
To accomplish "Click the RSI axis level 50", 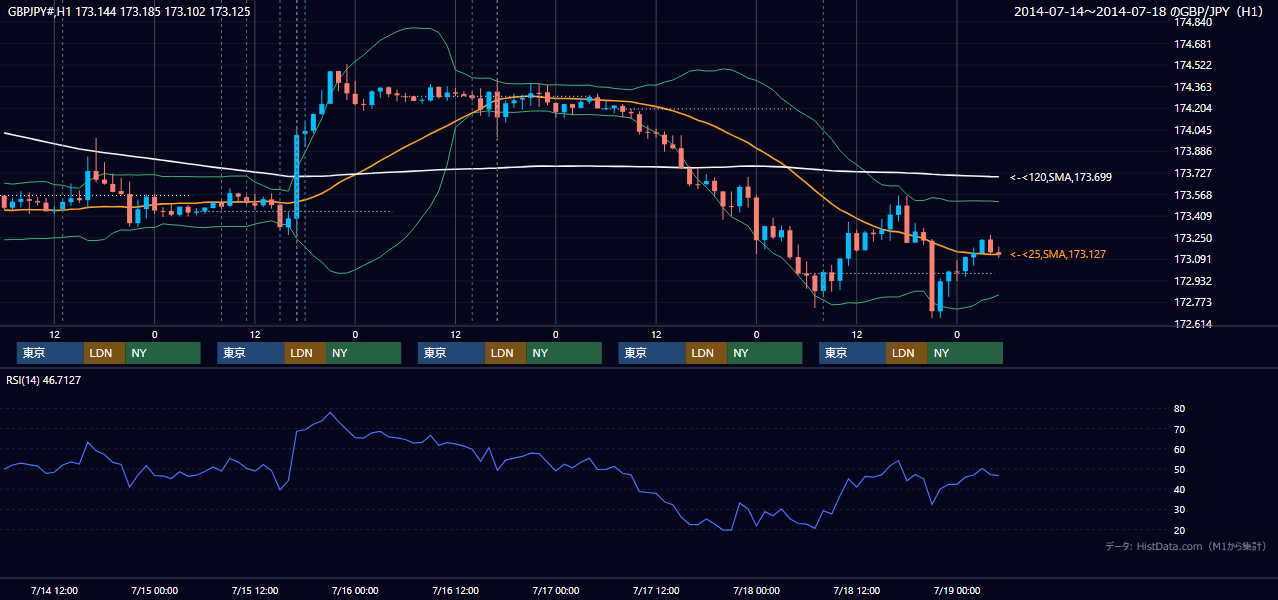I will pos(1180,470).
